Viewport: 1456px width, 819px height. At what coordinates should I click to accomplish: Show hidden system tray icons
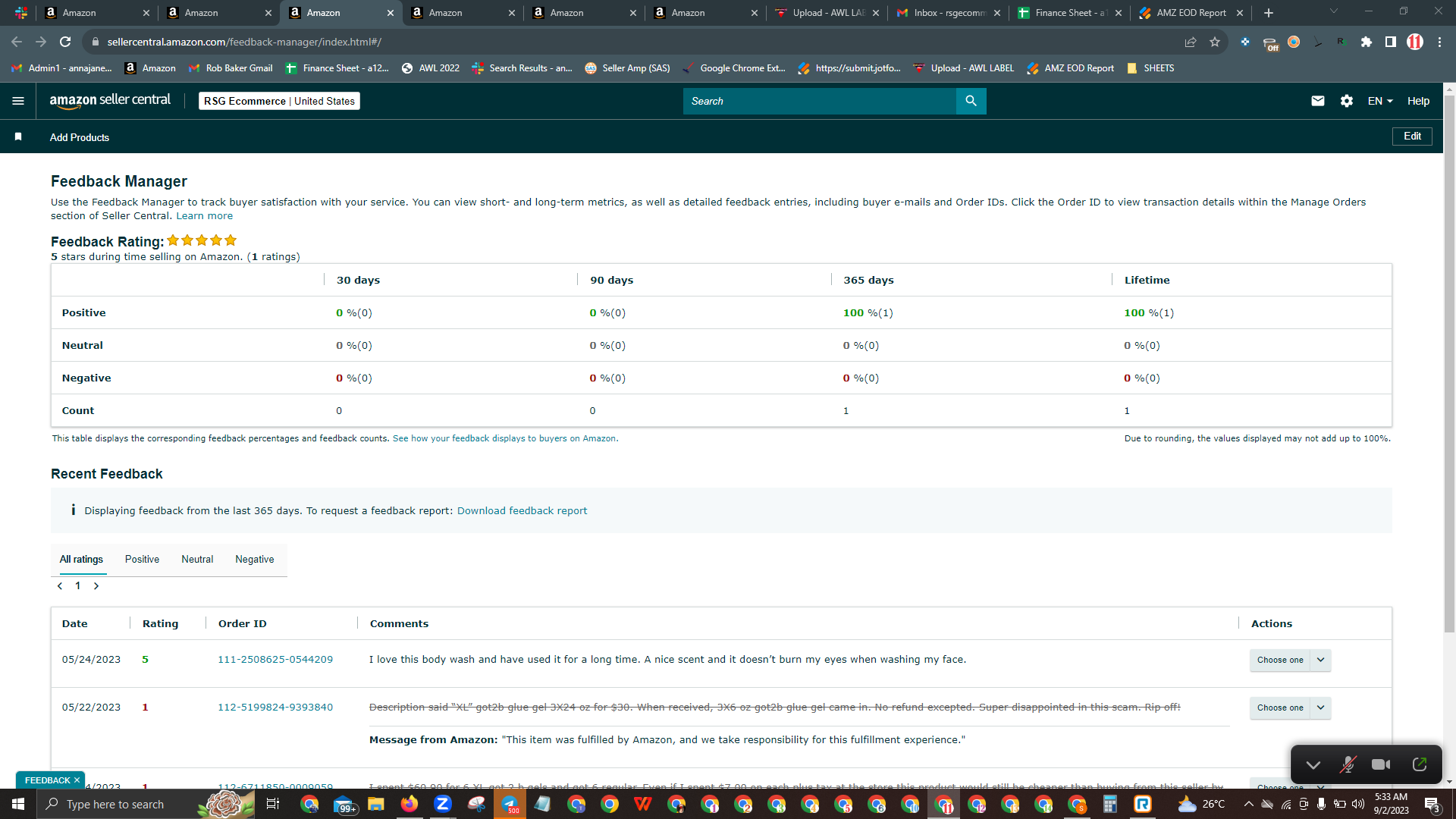click(x=1249, y=804)
